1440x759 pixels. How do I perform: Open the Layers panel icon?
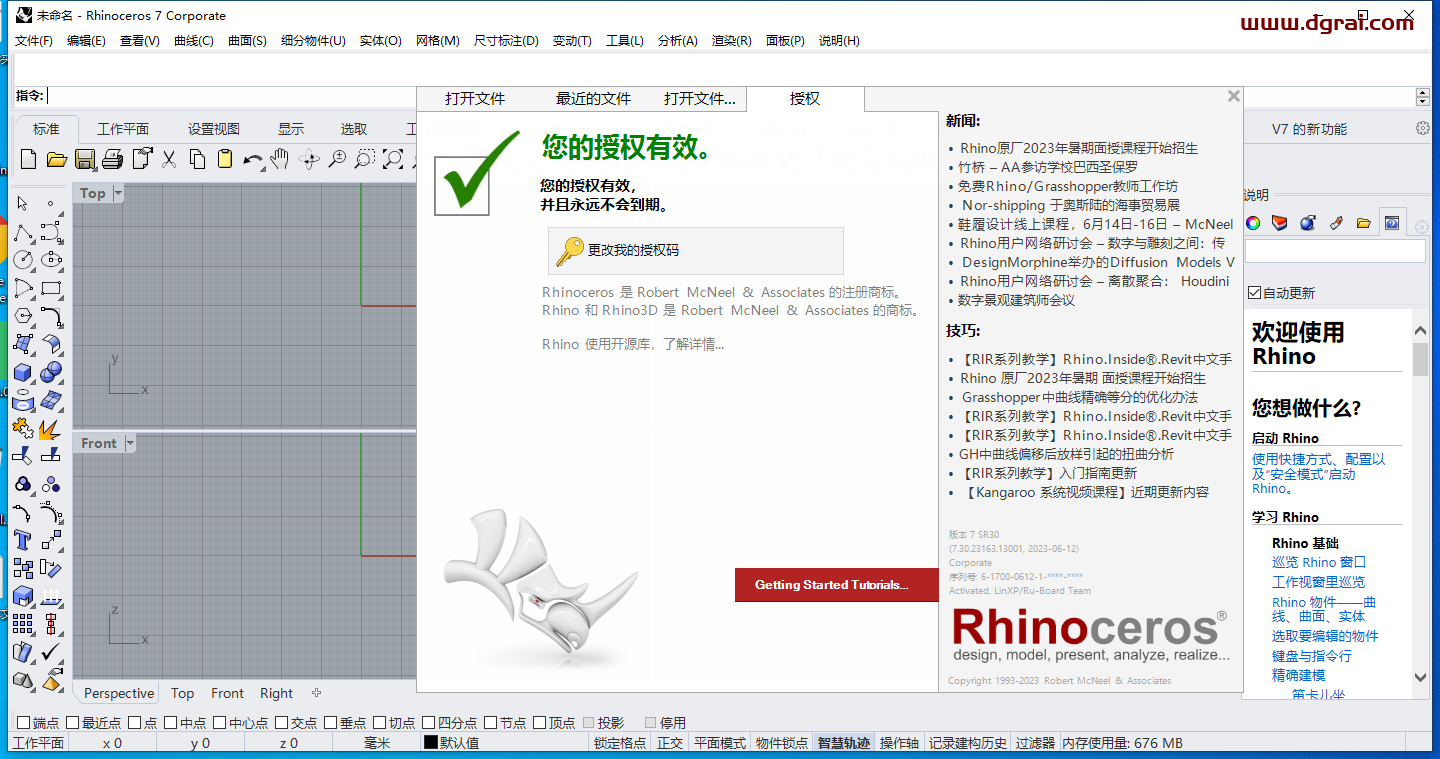tap(1279, 222)
